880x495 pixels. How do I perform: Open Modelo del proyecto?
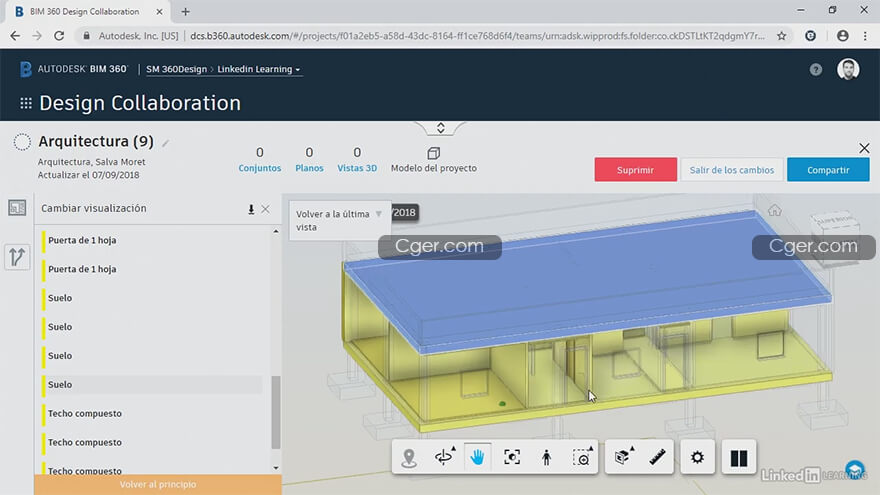pos(433,168)
